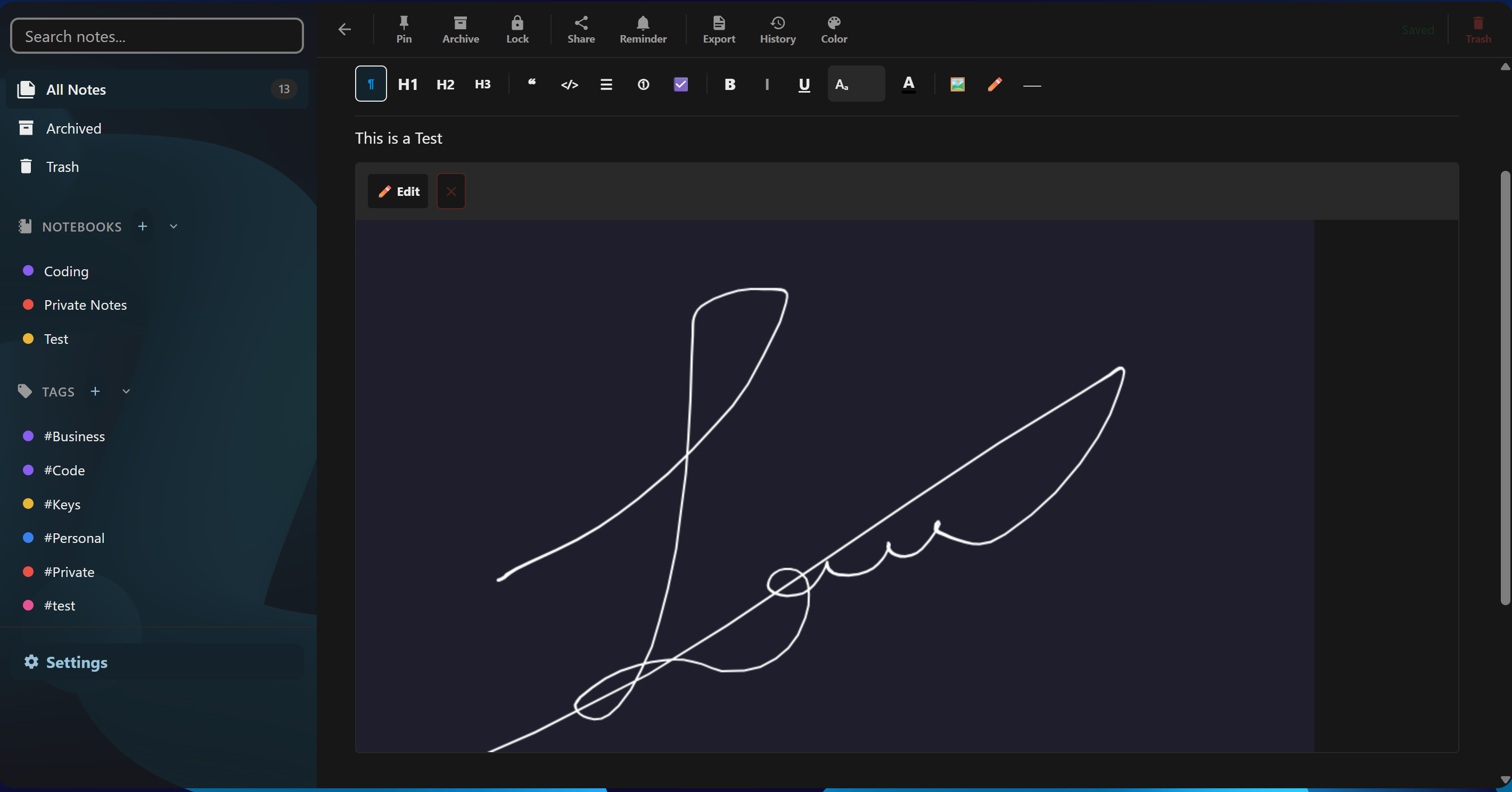Image resolution: width=1512 pixels, height=792 pixels.
Task: Open note History
Action: 778,29
